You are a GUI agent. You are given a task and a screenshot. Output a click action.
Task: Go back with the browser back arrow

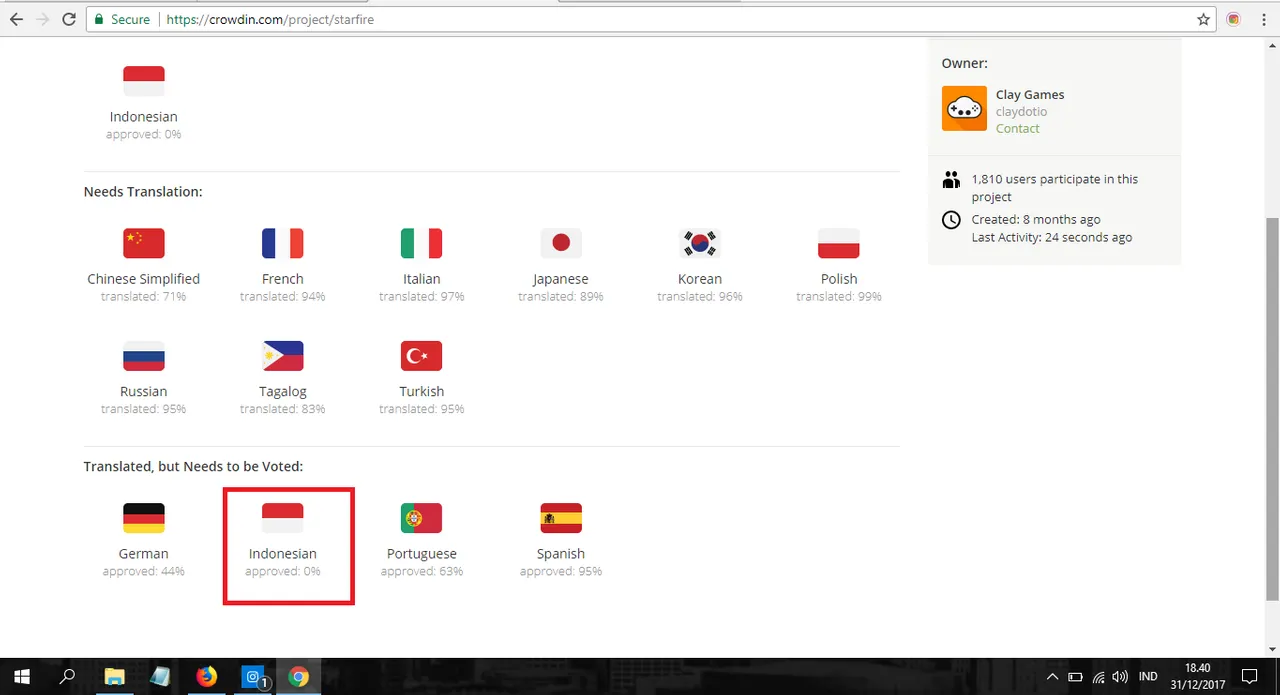16,19
